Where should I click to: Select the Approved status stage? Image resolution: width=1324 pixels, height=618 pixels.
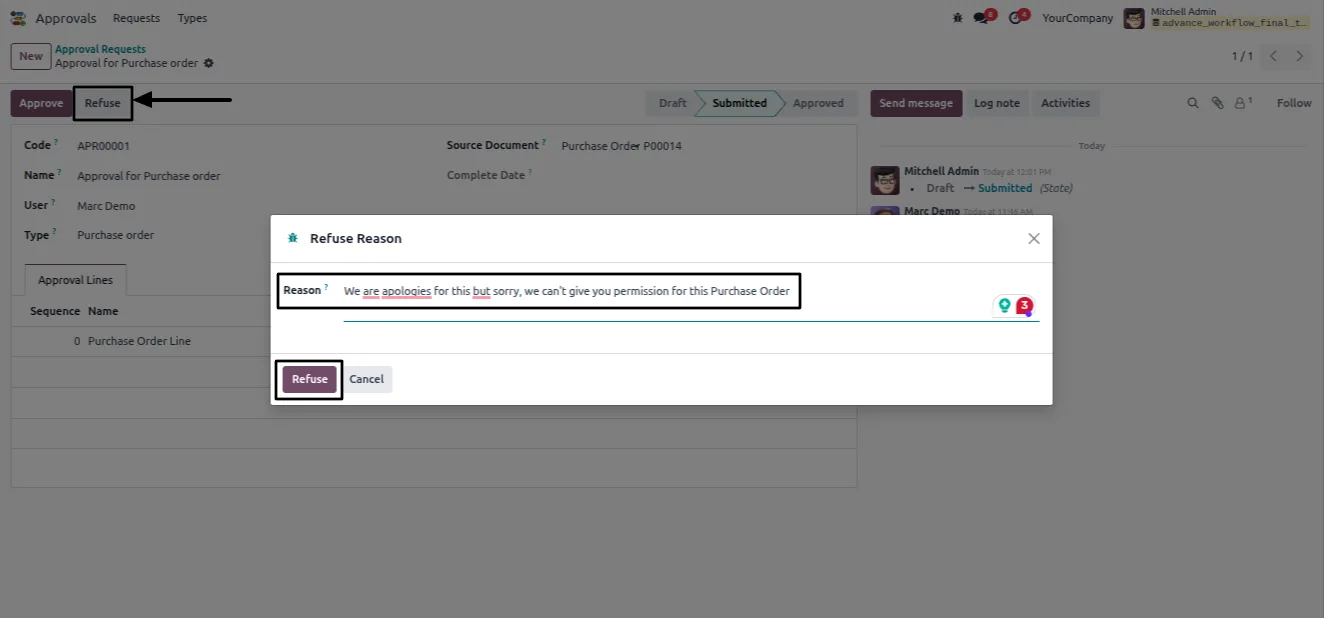tap(818, 103)
